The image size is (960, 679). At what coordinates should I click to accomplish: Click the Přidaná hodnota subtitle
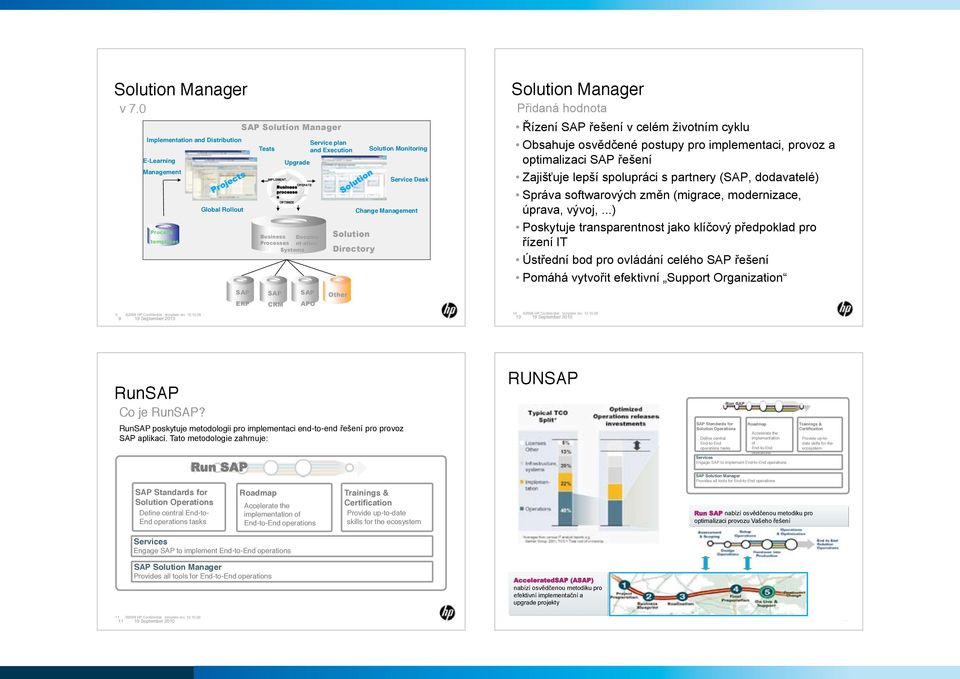(561, 108)
